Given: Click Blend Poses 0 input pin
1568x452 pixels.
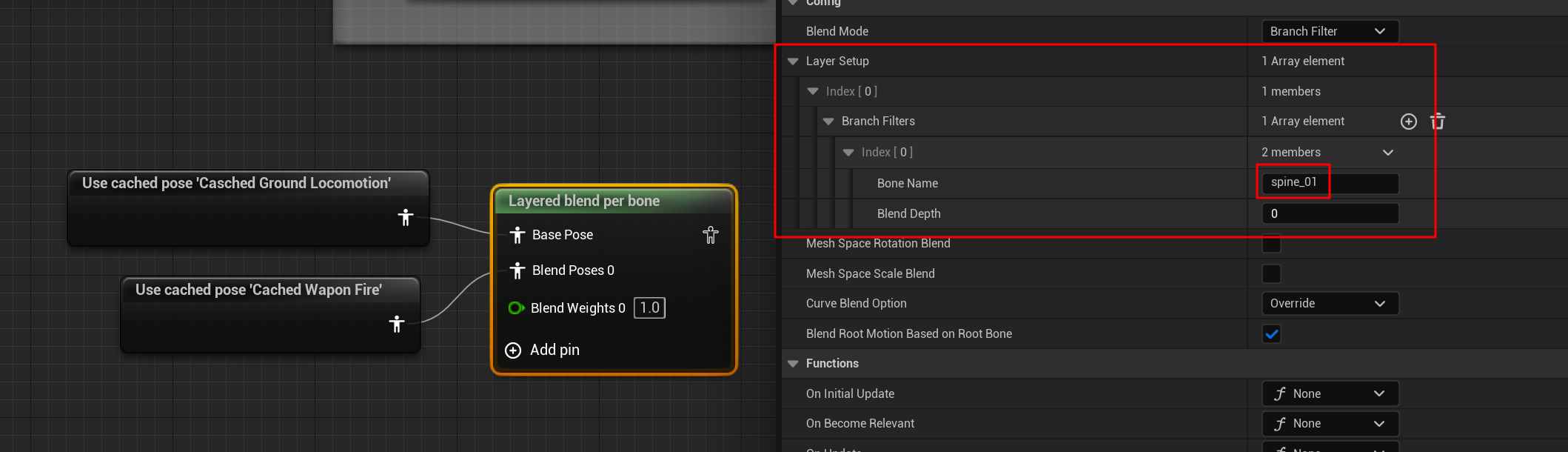Looking at the screenshot, I should pos(517,270).
